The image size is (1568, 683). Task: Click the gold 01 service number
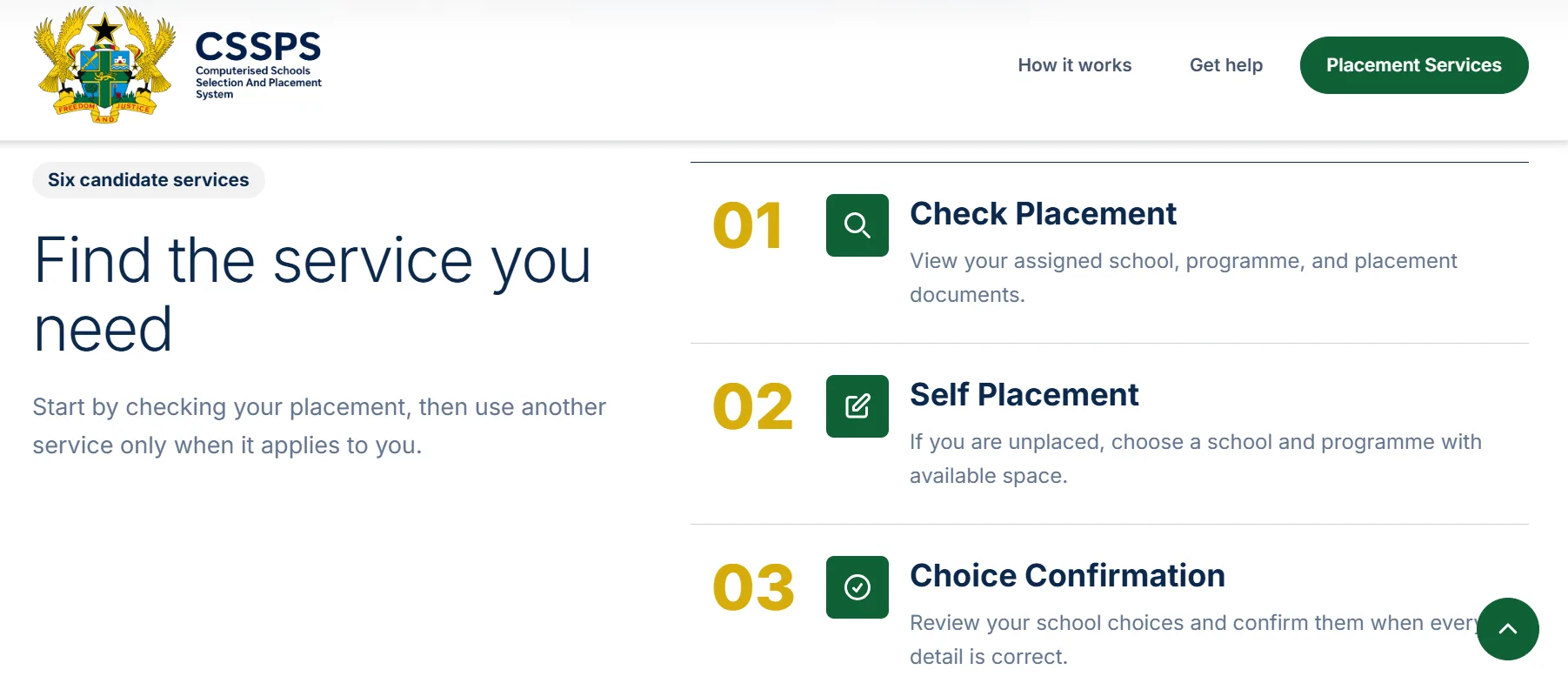click(747, 226)
